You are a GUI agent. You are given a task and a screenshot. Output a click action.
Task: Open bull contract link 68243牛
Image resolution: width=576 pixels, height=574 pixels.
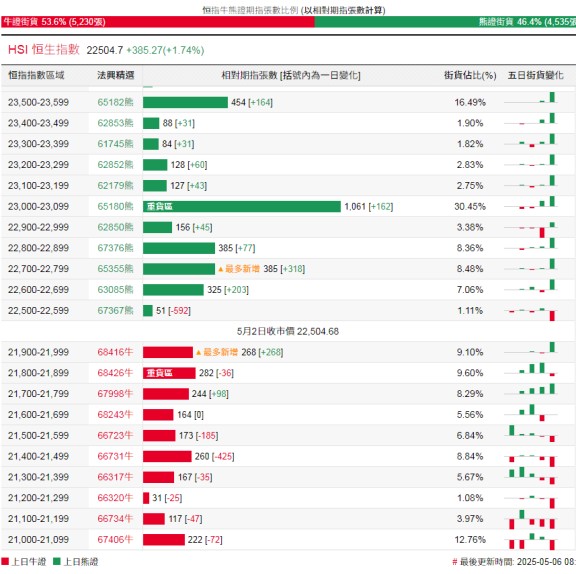115,414
